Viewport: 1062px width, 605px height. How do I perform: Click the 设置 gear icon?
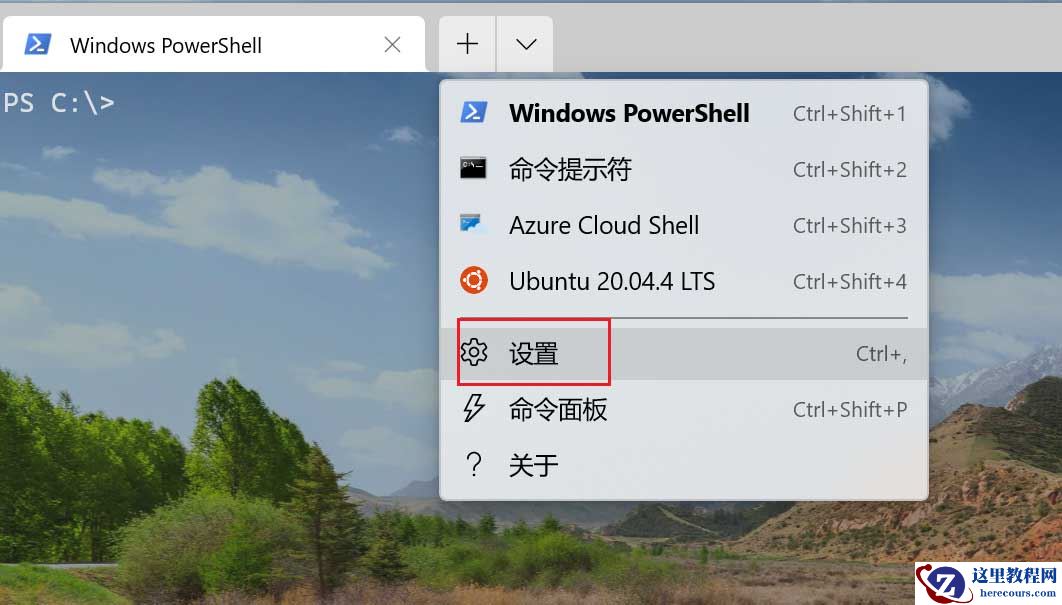[x=473, y=352]
